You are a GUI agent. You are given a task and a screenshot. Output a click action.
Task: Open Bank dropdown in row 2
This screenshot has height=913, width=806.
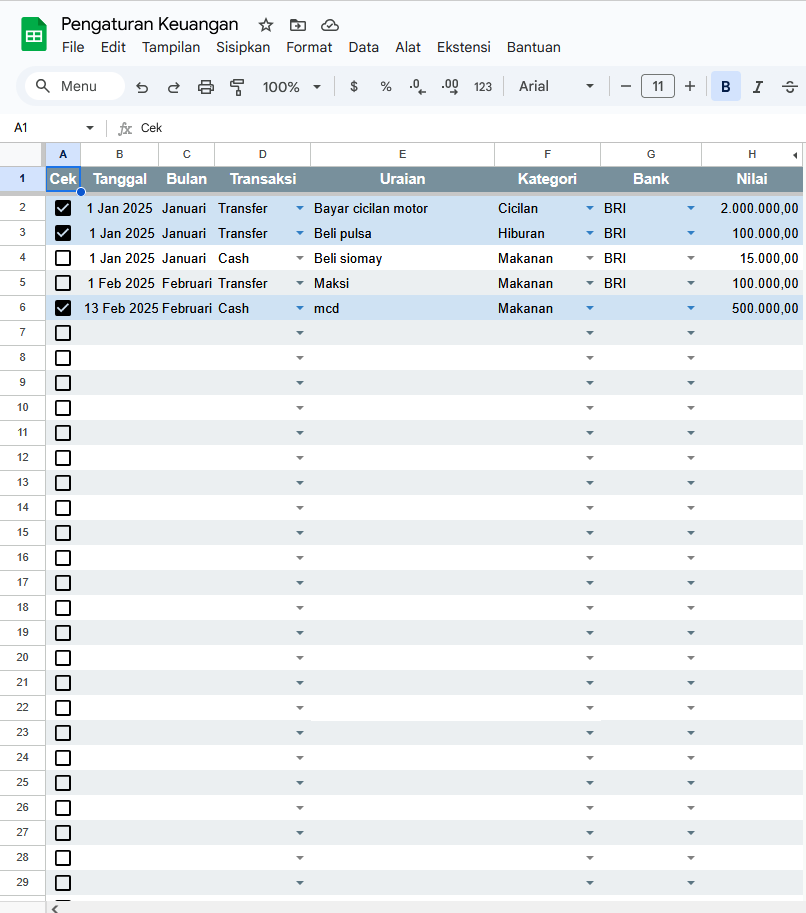point(691,208)
